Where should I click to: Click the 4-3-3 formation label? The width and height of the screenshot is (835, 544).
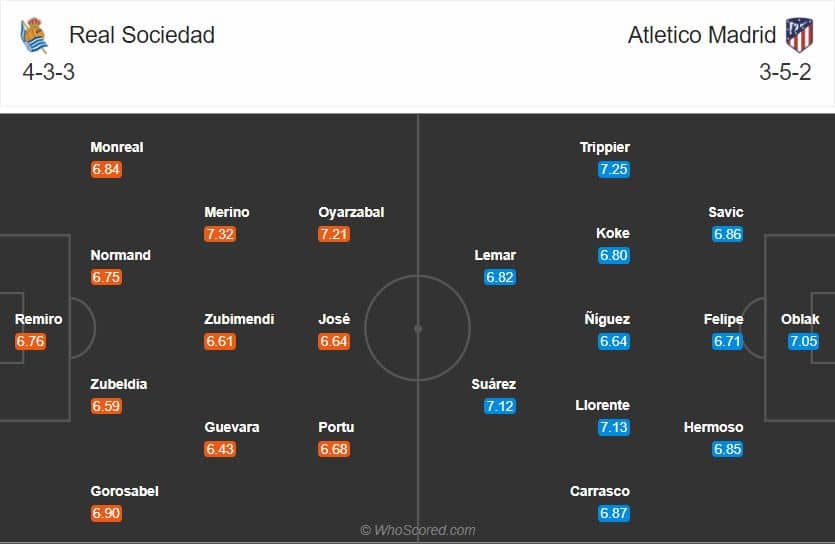tap(48, 72)
